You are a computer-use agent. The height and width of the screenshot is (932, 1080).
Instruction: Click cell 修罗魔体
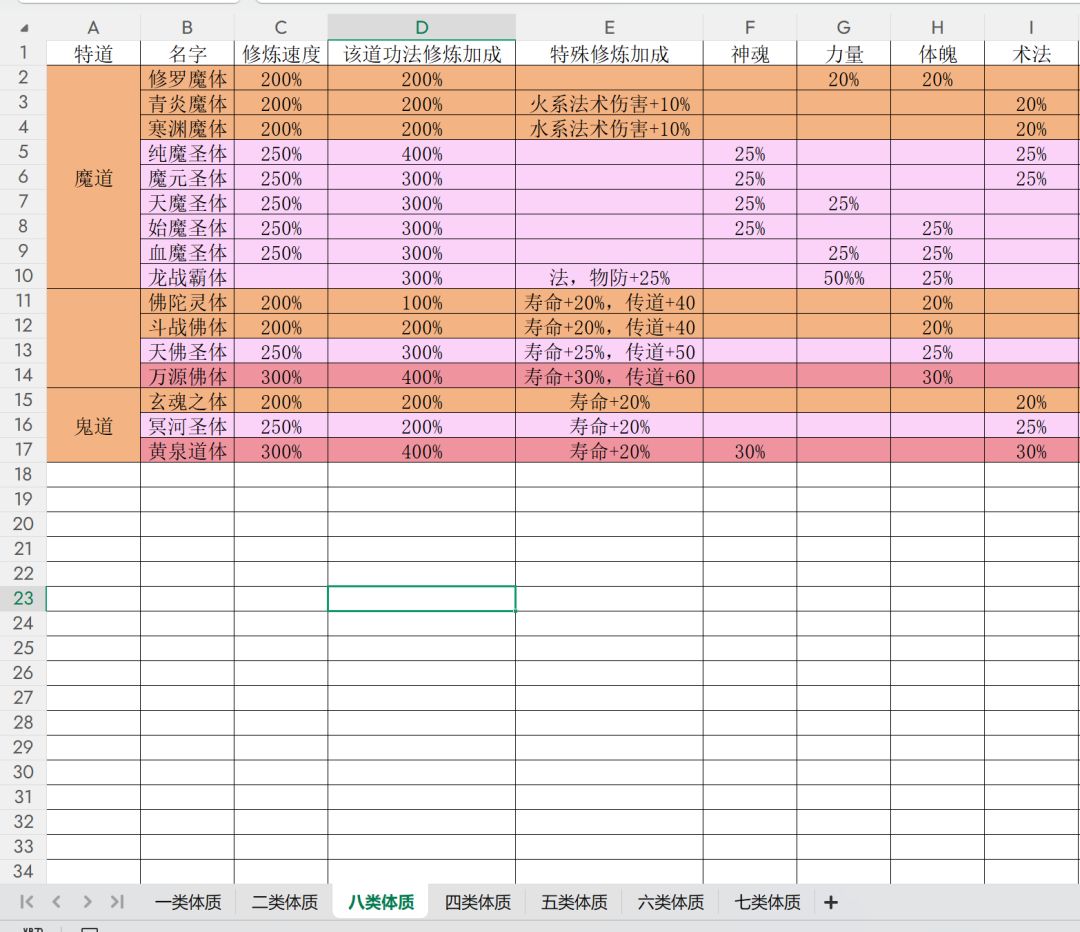(x=187, y=79)
